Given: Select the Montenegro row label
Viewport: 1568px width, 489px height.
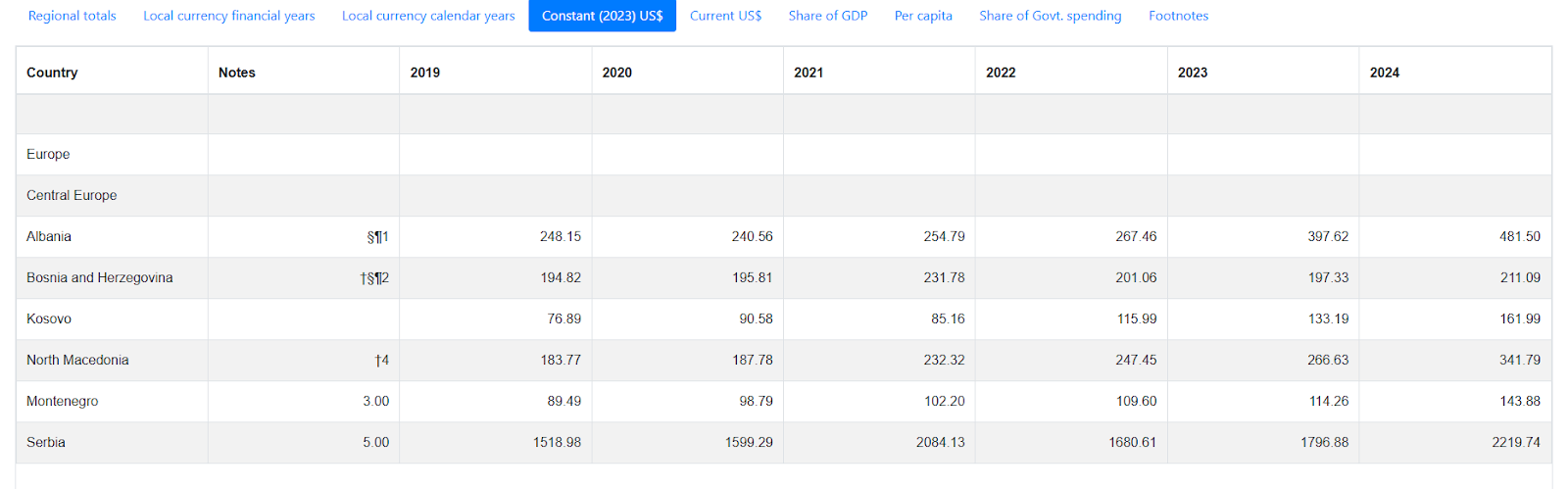Looking at the screenshot, I should tap(62, 401).
